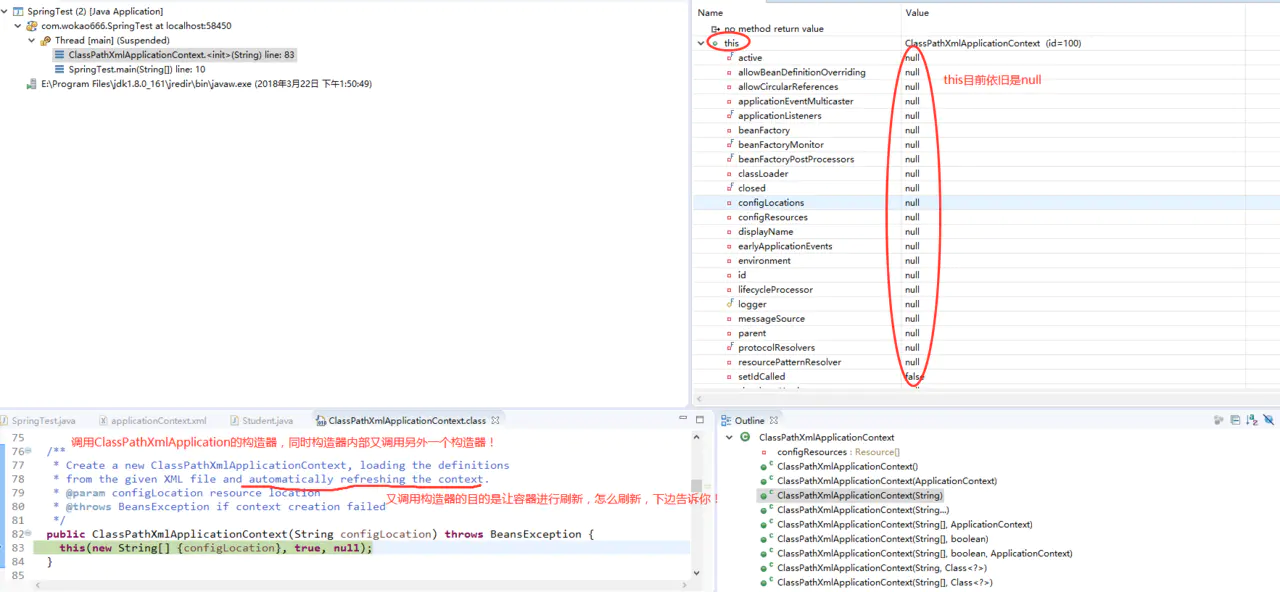1280x592 pixels.
Task: Click the Java Application launch icon beside SpringTest (2)
Action: point(18,12)
